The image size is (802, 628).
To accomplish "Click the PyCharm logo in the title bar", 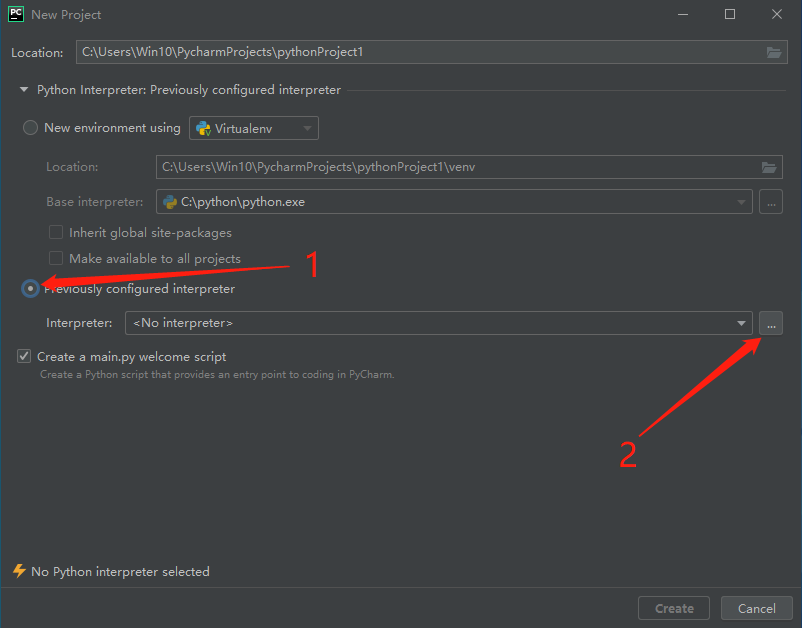I will [x=16, y=14].
